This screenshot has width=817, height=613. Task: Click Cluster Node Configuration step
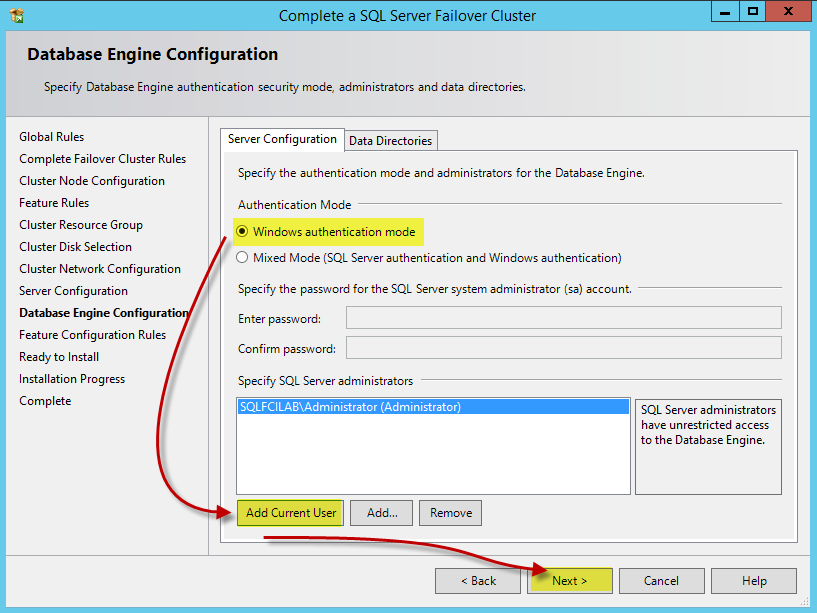click(x=92, y=181)
